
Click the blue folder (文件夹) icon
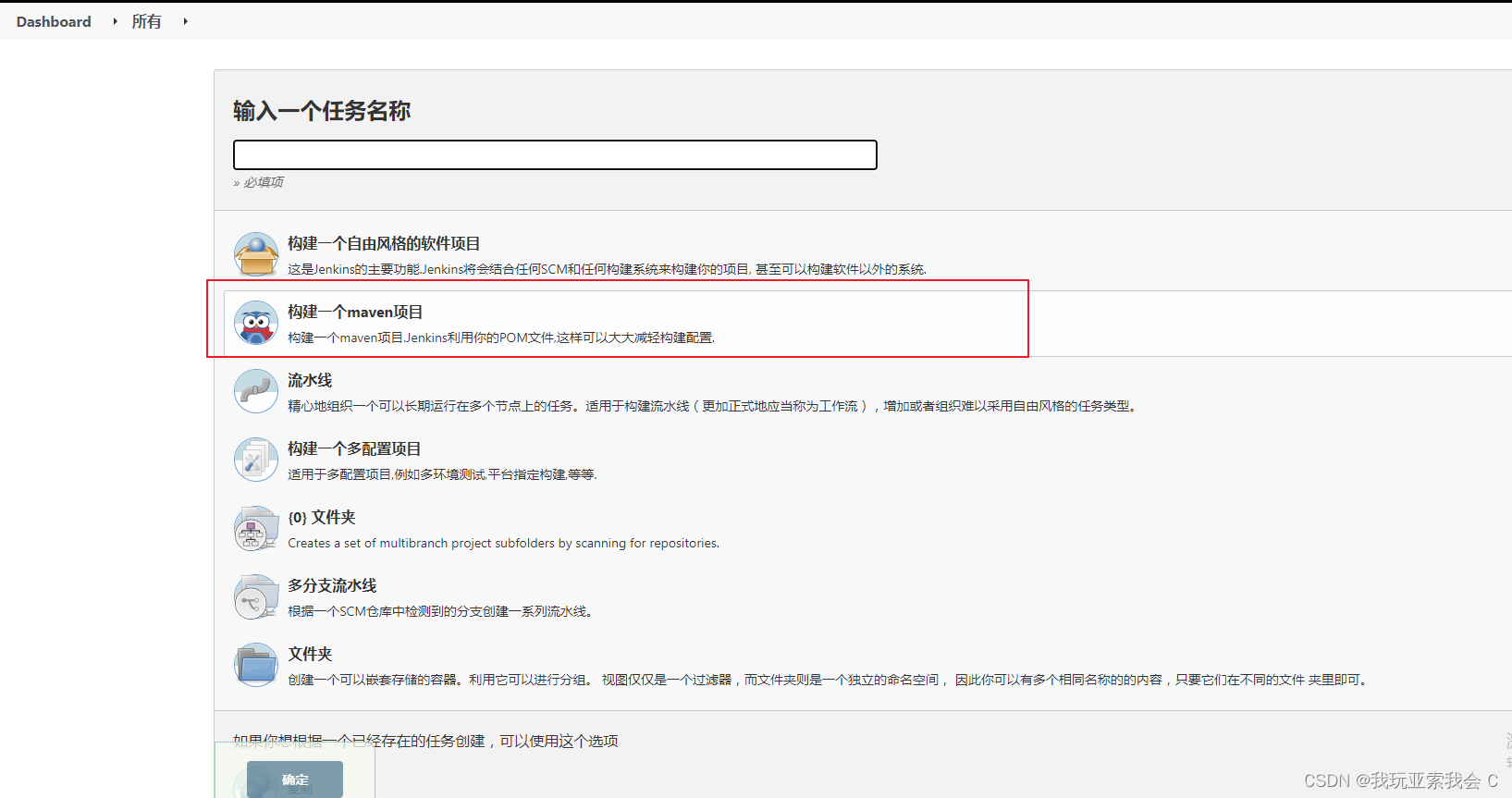click(256, 665)
